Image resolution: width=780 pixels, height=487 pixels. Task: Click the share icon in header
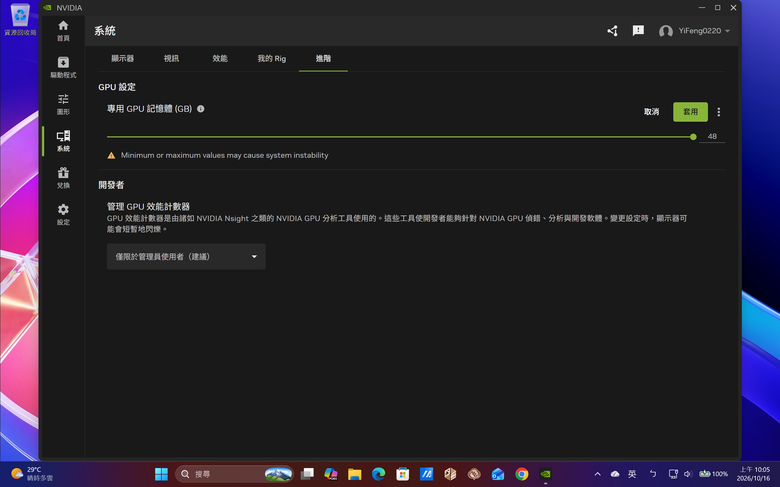(612, 31)
